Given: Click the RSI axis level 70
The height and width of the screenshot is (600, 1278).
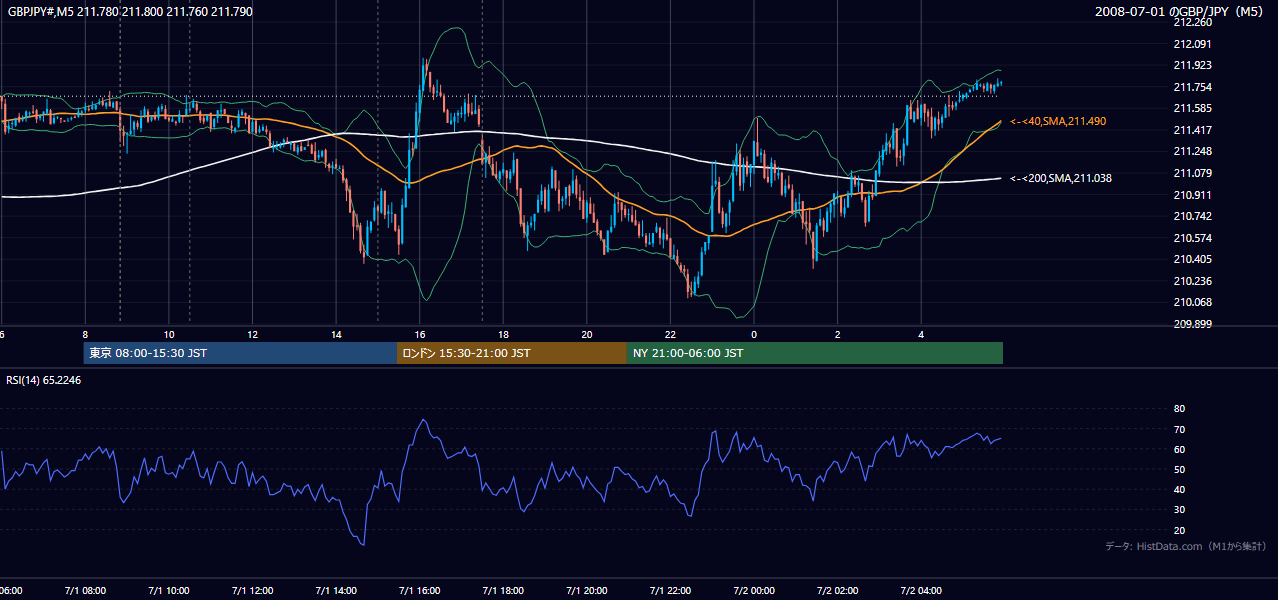Looking at the screenshot, I should (x=1179, y=429).
